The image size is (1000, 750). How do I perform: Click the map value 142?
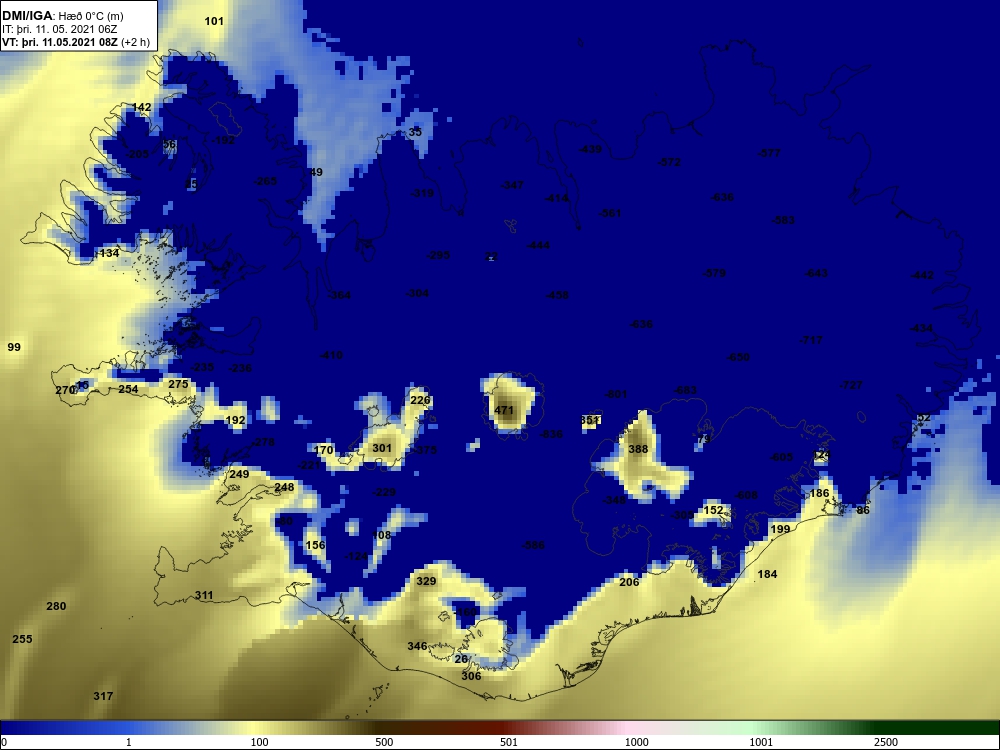point(141,107)
